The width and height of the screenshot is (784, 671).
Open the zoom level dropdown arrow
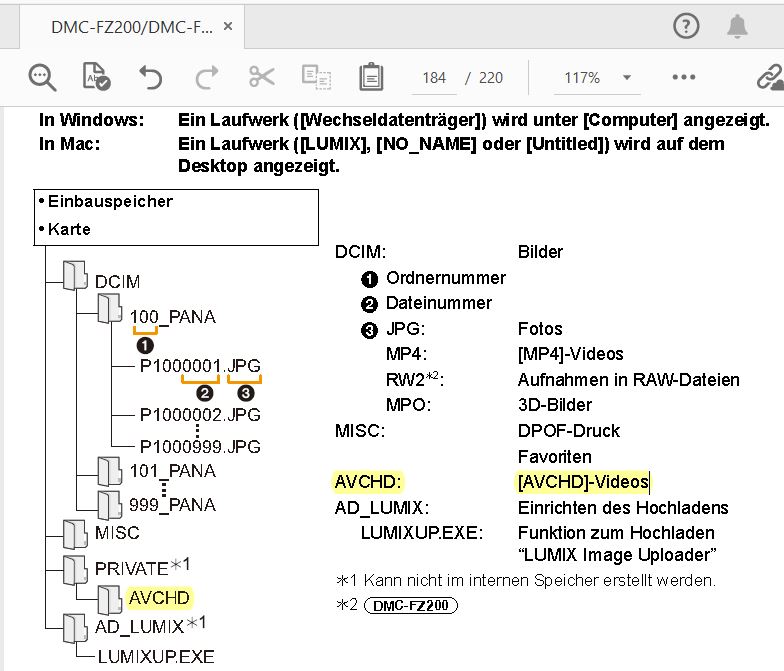[627, 78]
